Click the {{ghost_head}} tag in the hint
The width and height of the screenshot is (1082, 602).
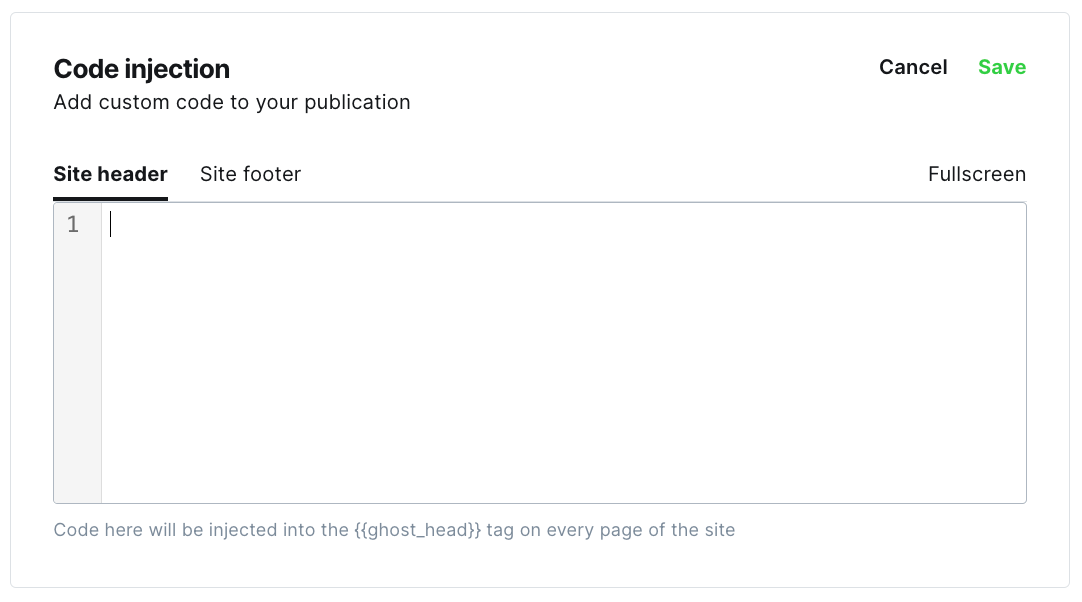point(417,530)
